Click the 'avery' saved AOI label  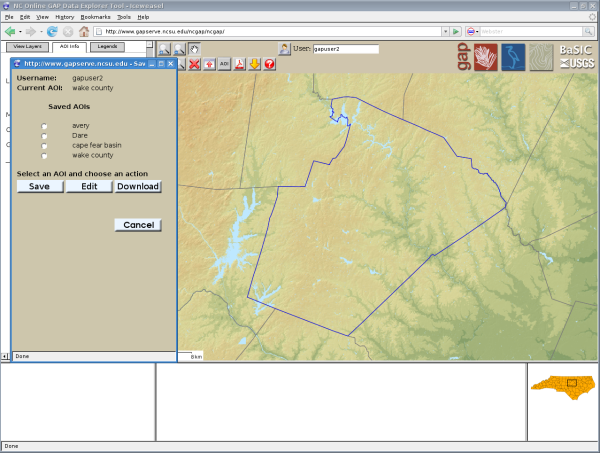[81, 126]
